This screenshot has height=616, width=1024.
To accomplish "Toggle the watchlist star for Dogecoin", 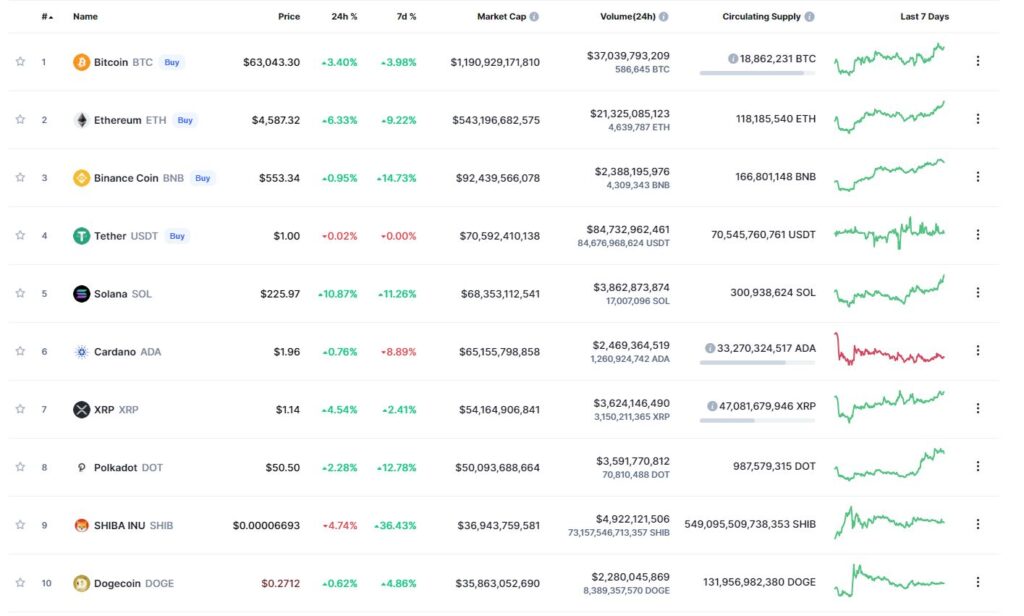I will pos(20,582).
